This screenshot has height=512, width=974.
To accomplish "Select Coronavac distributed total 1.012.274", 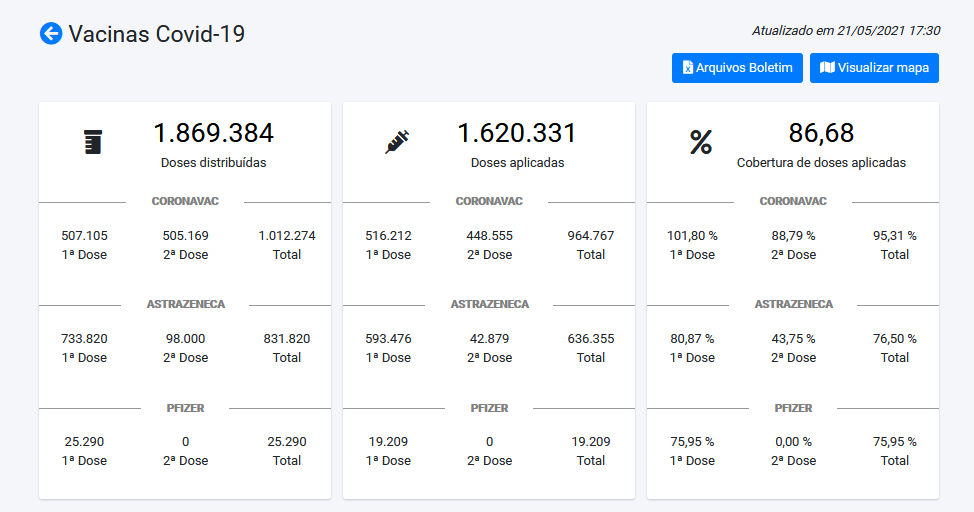I will [x=287, y=236].
